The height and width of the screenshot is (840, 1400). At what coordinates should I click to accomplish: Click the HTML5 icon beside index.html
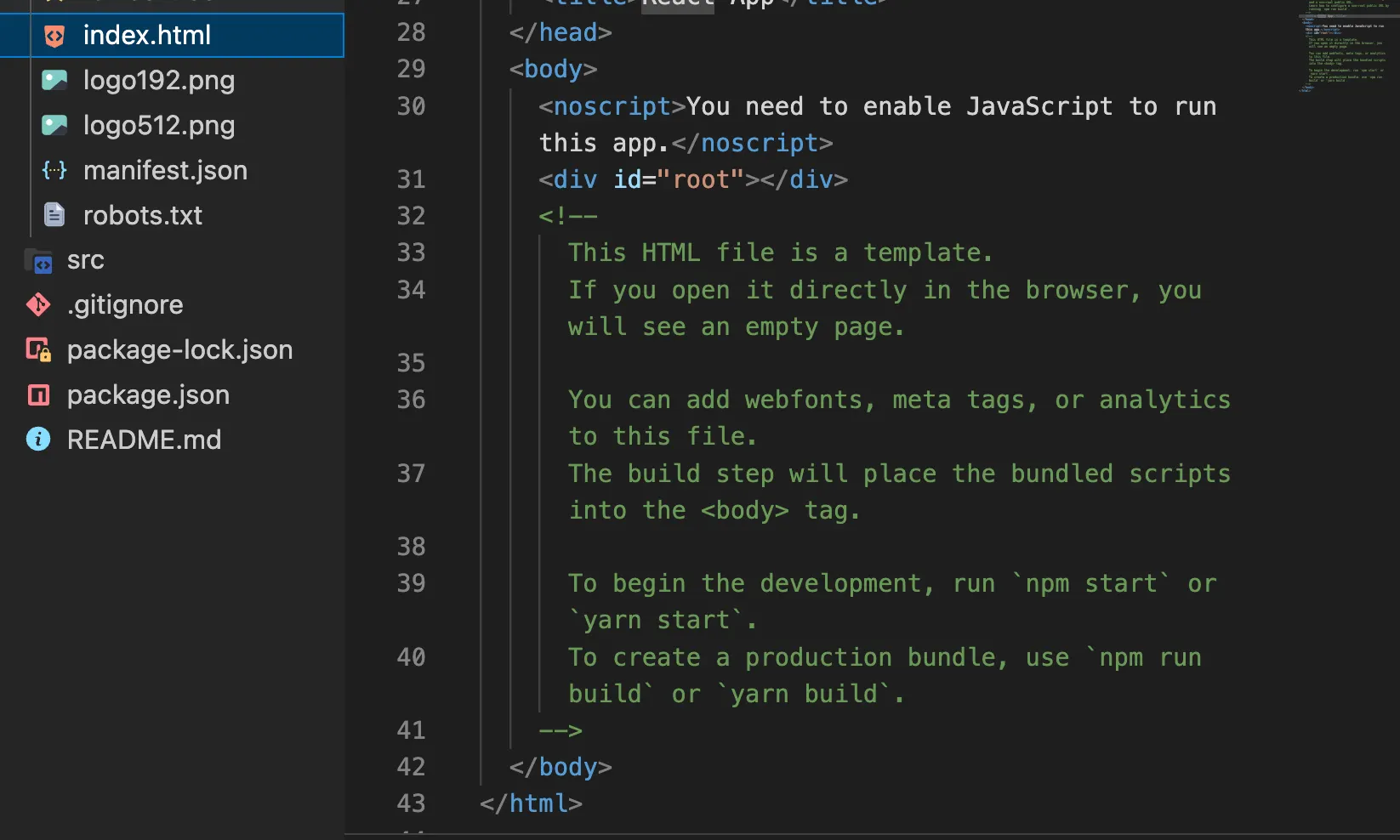point(54,36)
